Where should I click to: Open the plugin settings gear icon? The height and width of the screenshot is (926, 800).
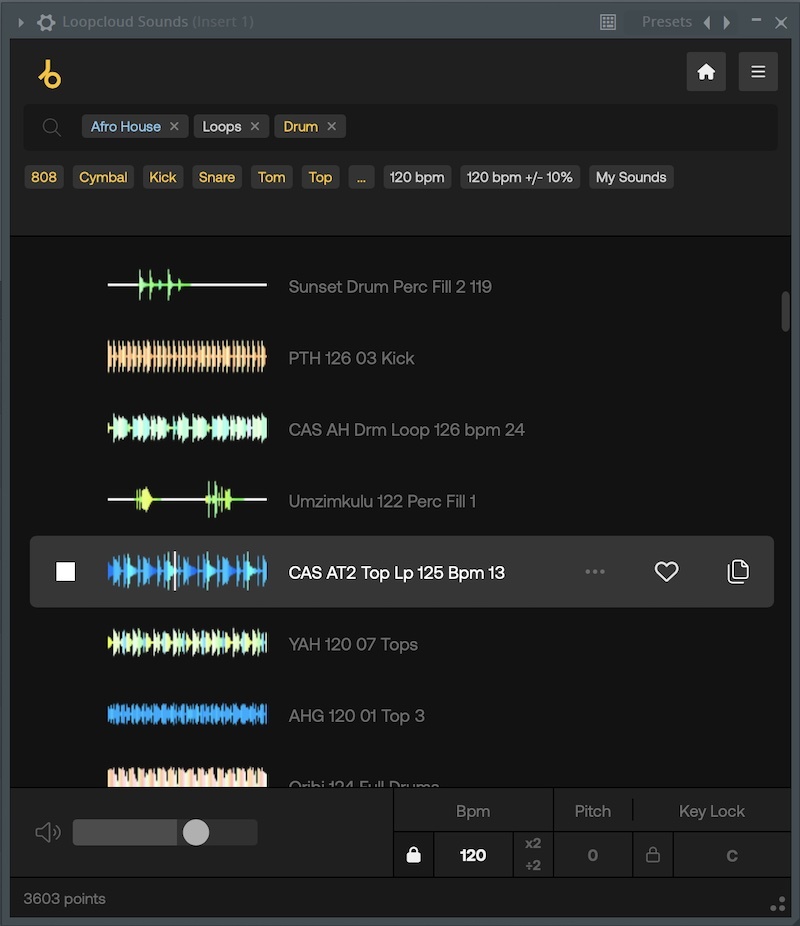[46, 22]
